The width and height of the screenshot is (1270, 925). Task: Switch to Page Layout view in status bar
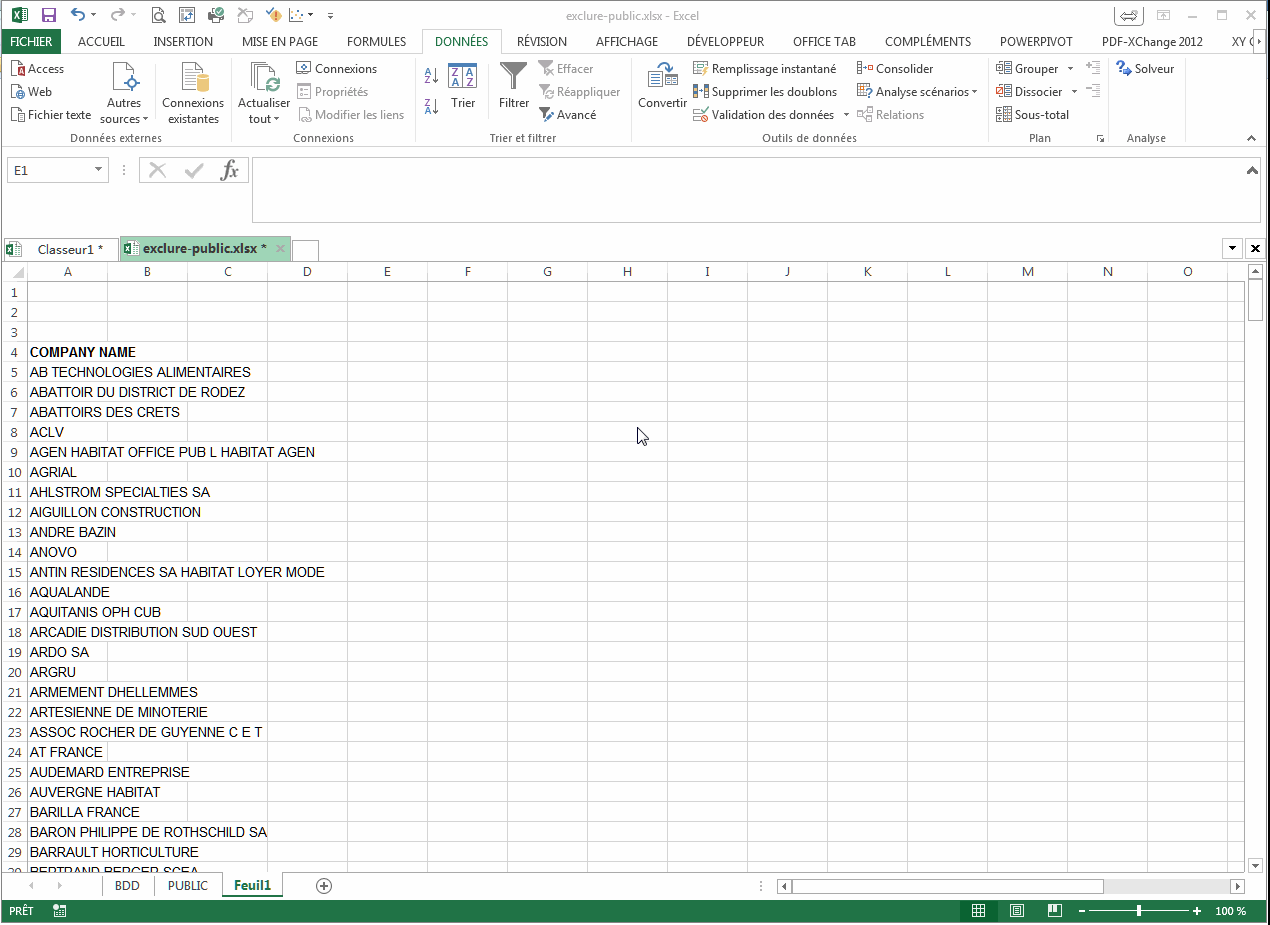(1016, 911)
